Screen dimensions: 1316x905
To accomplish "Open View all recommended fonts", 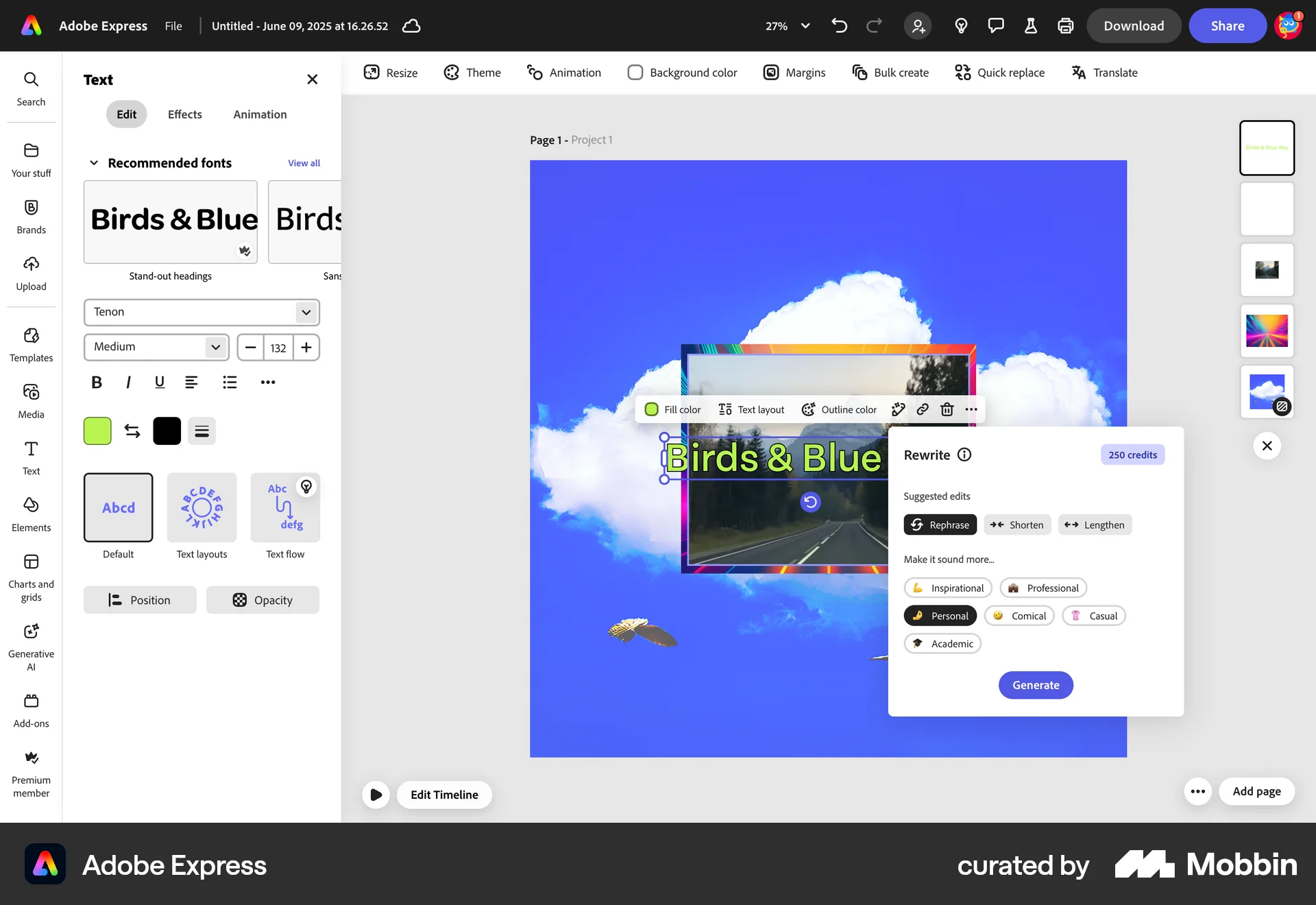I will 304,162.
